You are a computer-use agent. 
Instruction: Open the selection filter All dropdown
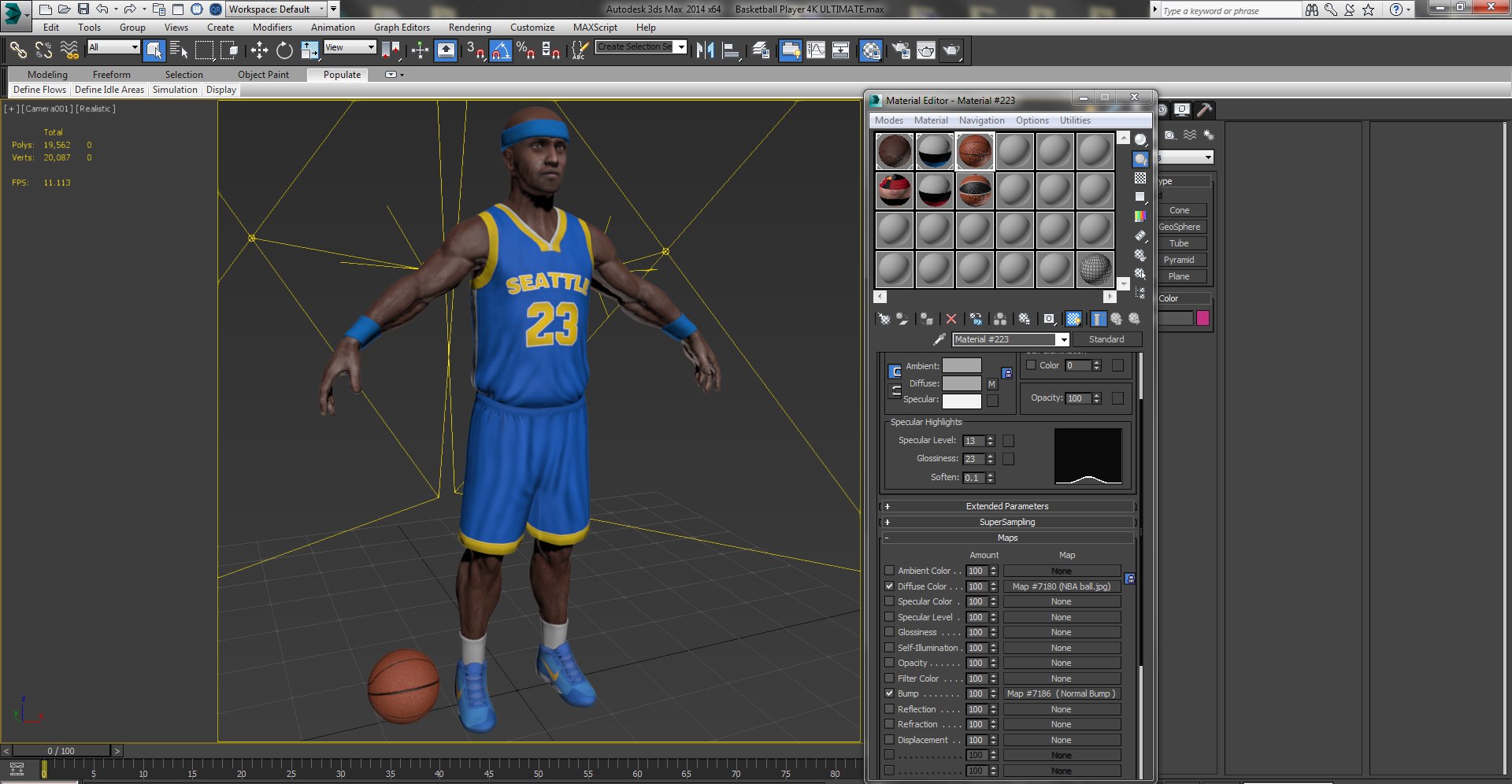[113, 47]
